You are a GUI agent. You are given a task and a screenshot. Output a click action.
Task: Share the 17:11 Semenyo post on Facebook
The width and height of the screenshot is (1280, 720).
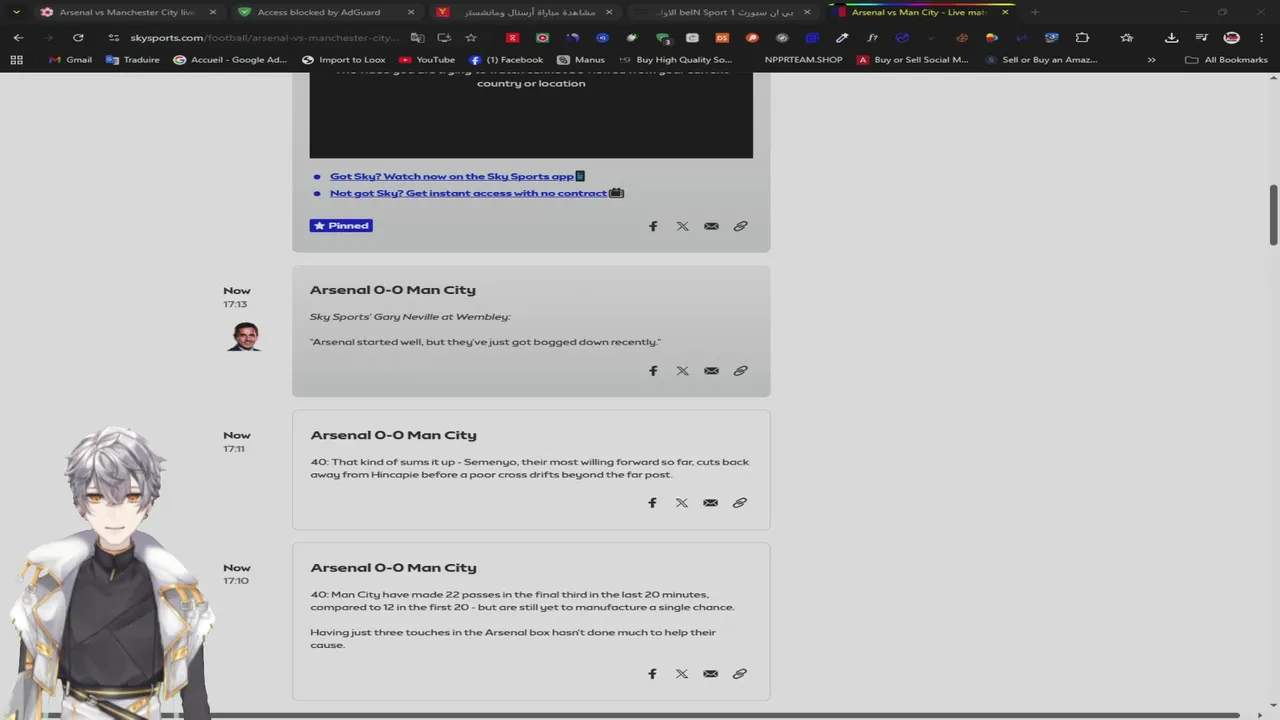pos(652,503)
